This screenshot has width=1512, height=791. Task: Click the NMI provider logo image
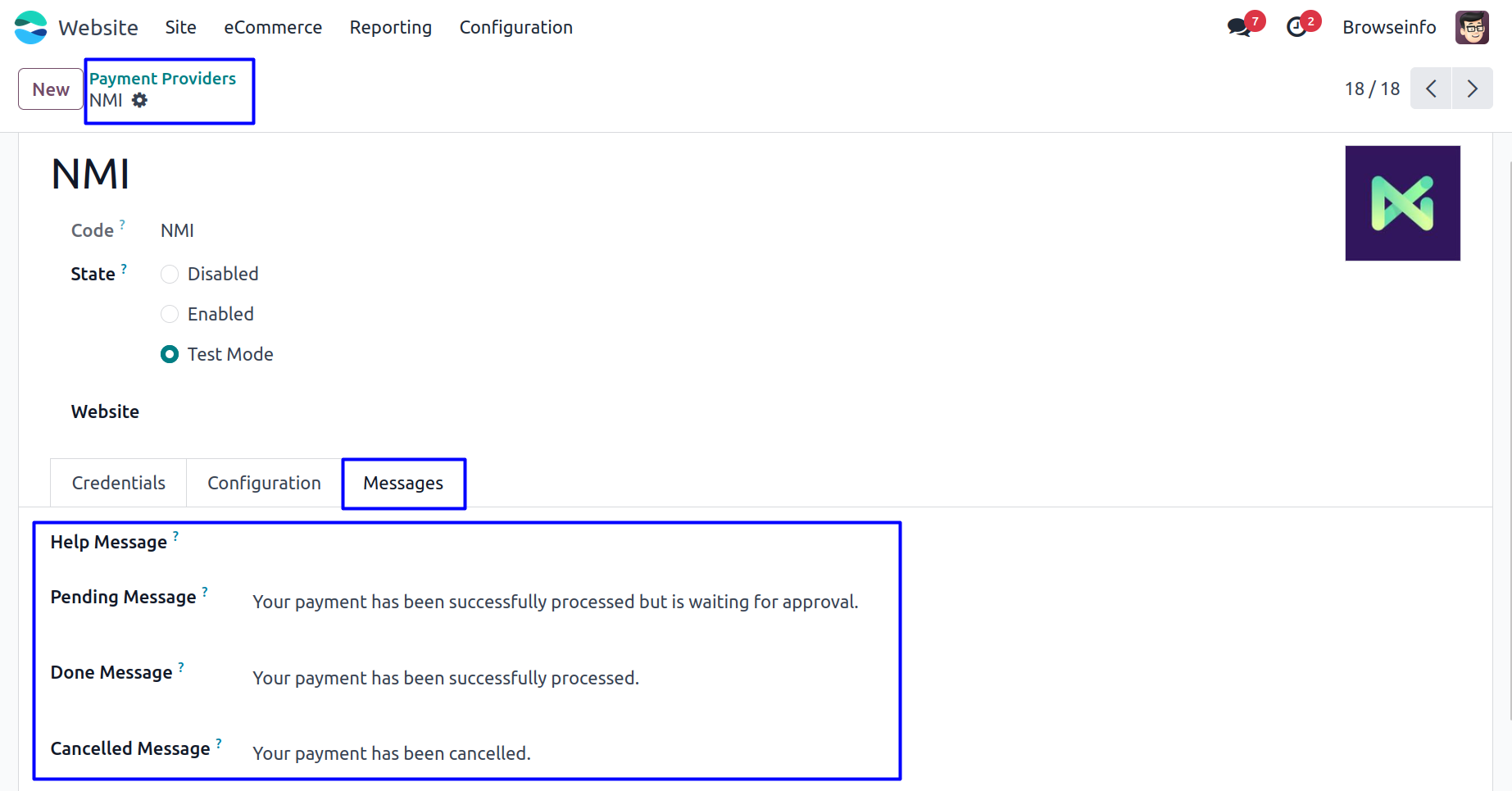pos(1402,203)
